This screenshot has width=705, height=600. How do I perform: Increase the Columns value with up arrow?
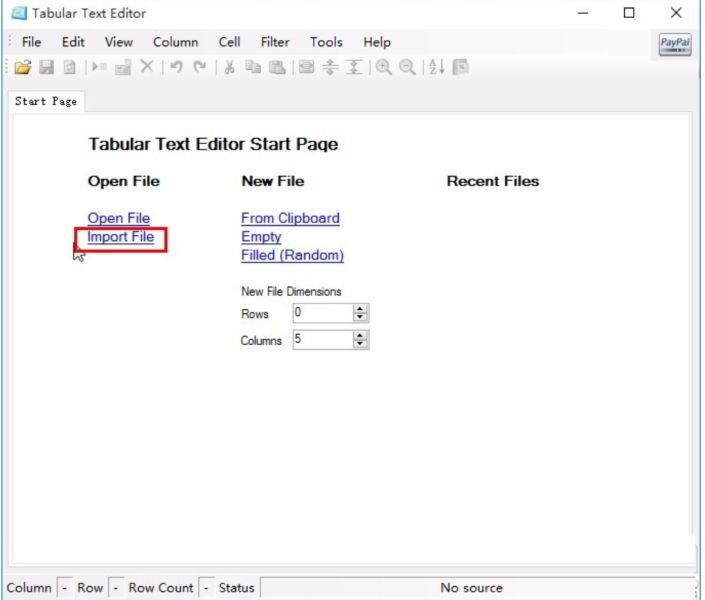[x=360, y=335]
